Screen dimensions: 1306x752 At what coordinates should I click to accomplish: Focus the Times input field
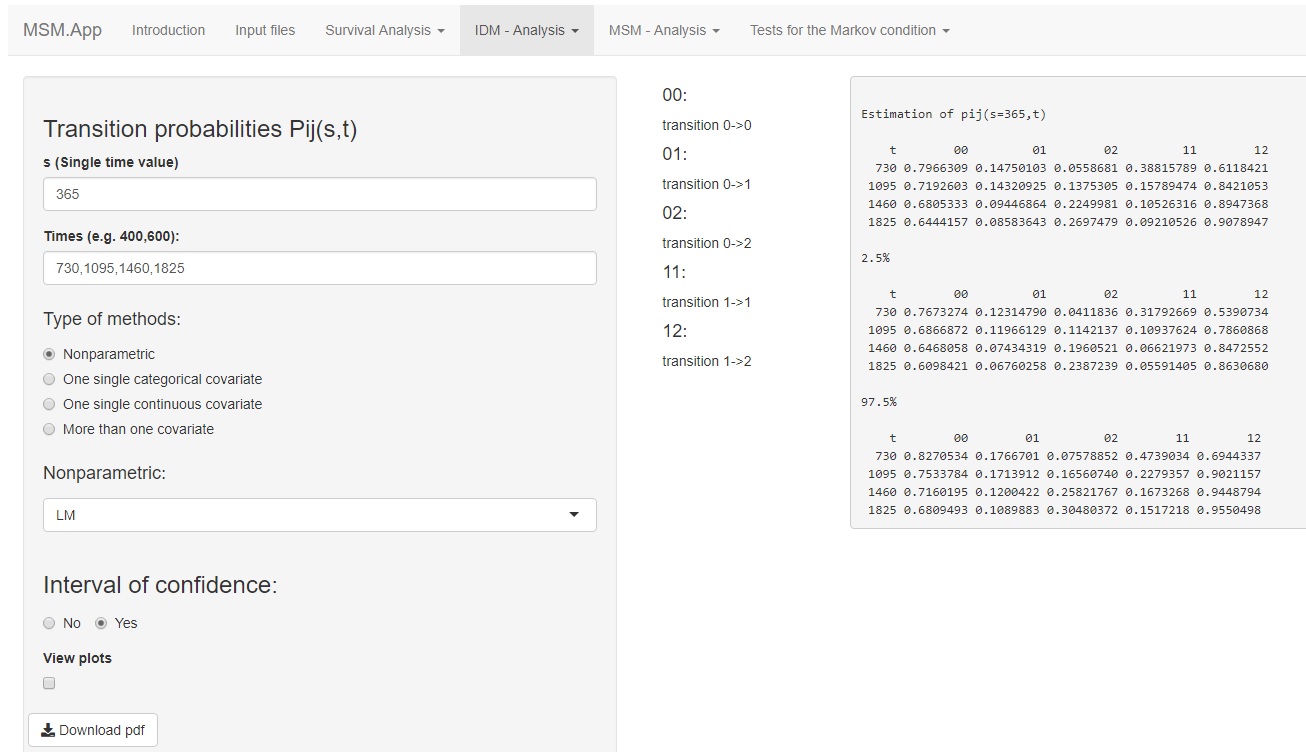tap(320, 268)
